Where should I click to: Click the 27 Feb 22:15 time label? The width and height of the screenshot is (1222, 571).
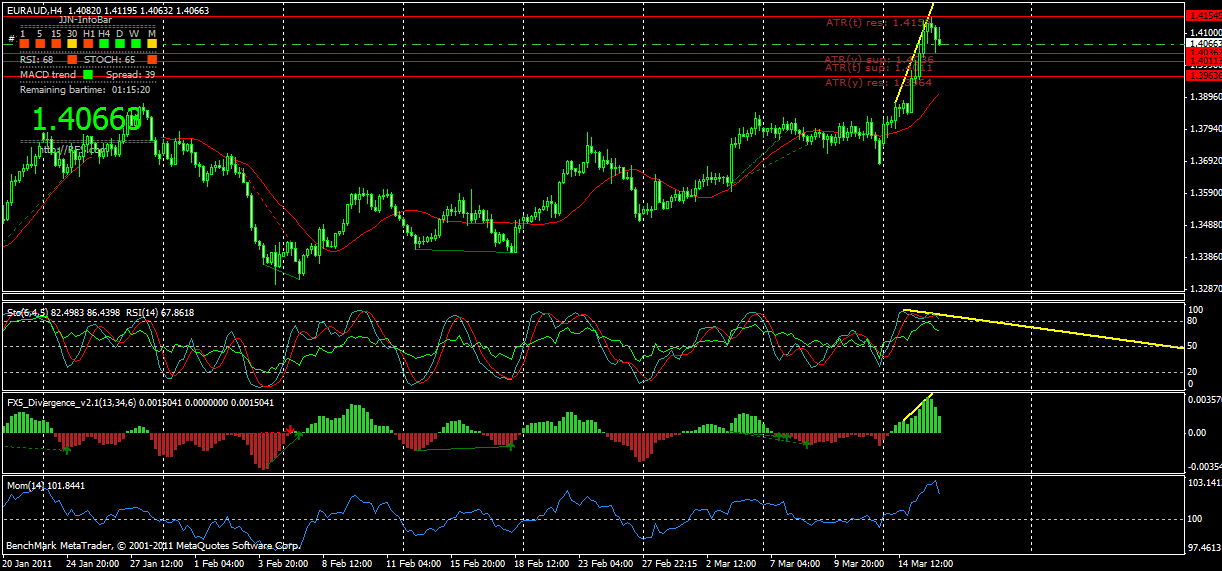[x=670, y=564]
